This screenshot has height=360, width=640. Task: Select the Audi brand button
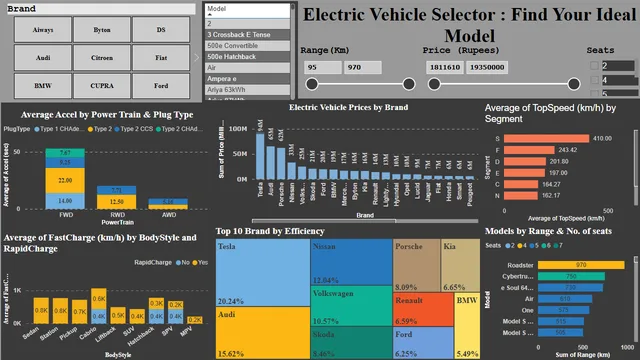click(43, 58)
